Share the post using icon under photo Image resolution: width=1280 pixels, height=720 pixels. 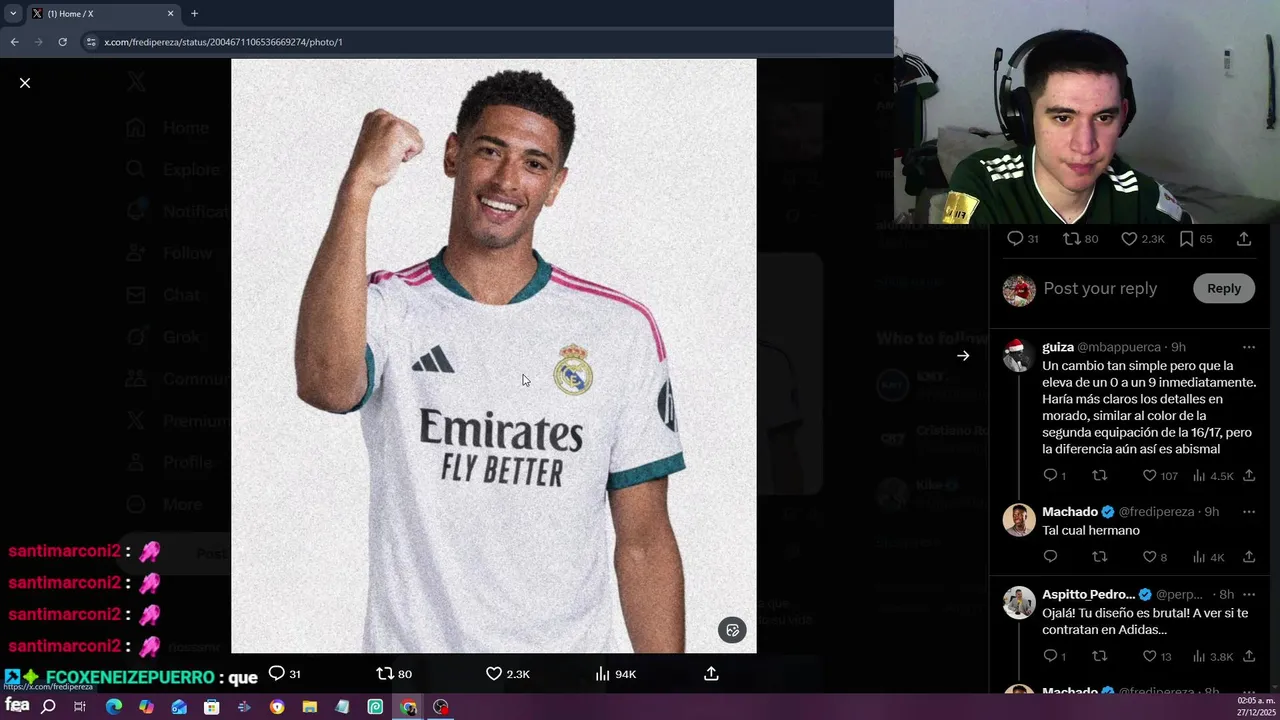711,674
